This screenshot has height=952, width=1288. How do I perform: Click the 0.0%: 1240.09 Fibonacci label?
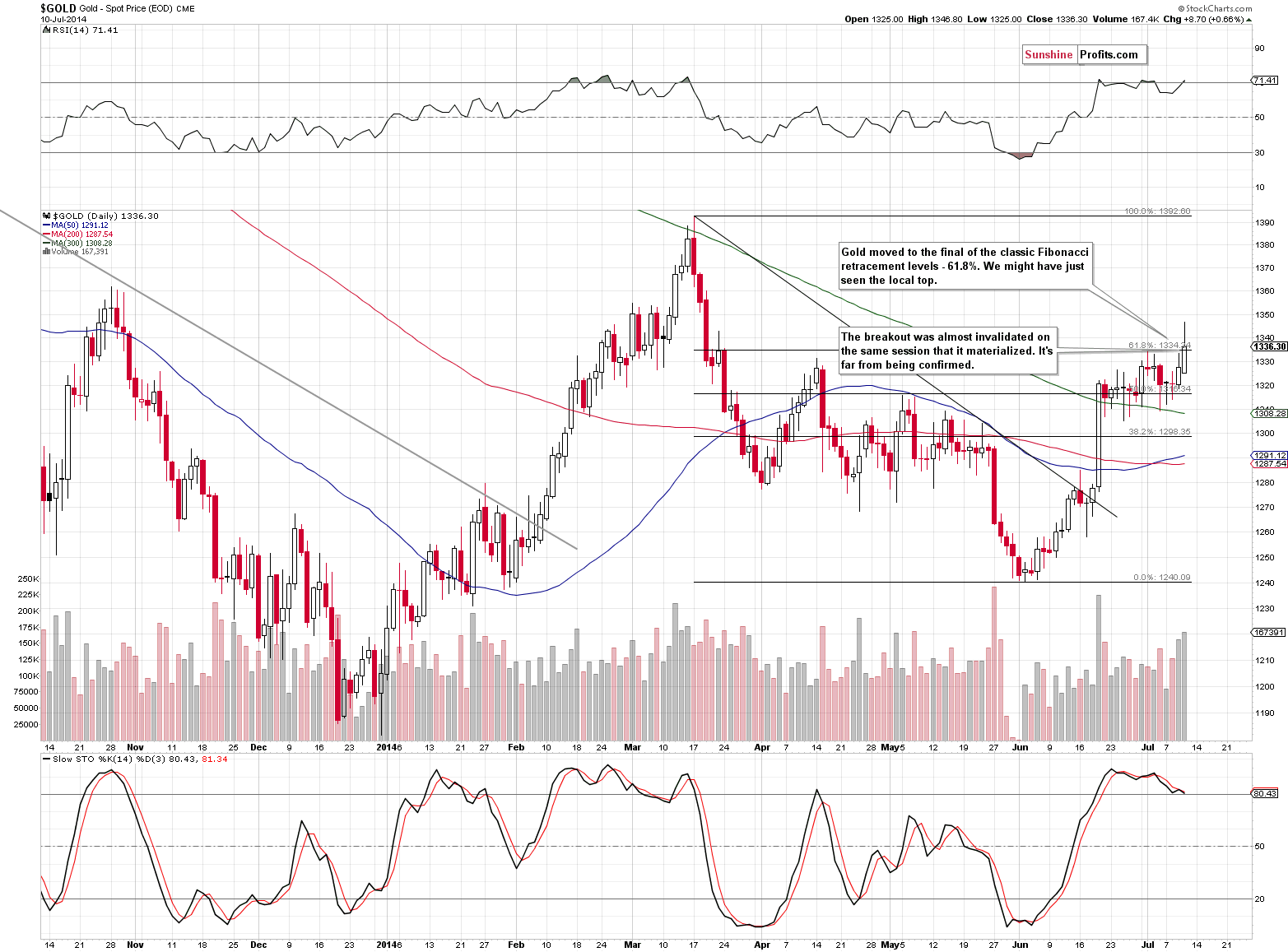[x=1161, y=578]
